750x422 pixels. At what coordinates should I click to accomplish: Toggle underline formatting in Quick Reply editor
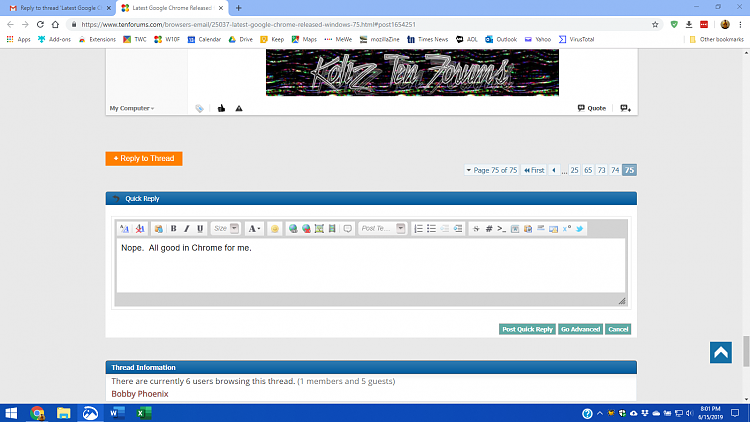(200, 229)
